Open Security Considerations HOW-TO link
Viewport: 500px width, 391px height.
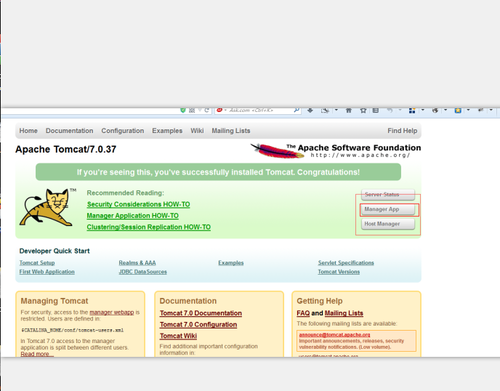[138, 204]
